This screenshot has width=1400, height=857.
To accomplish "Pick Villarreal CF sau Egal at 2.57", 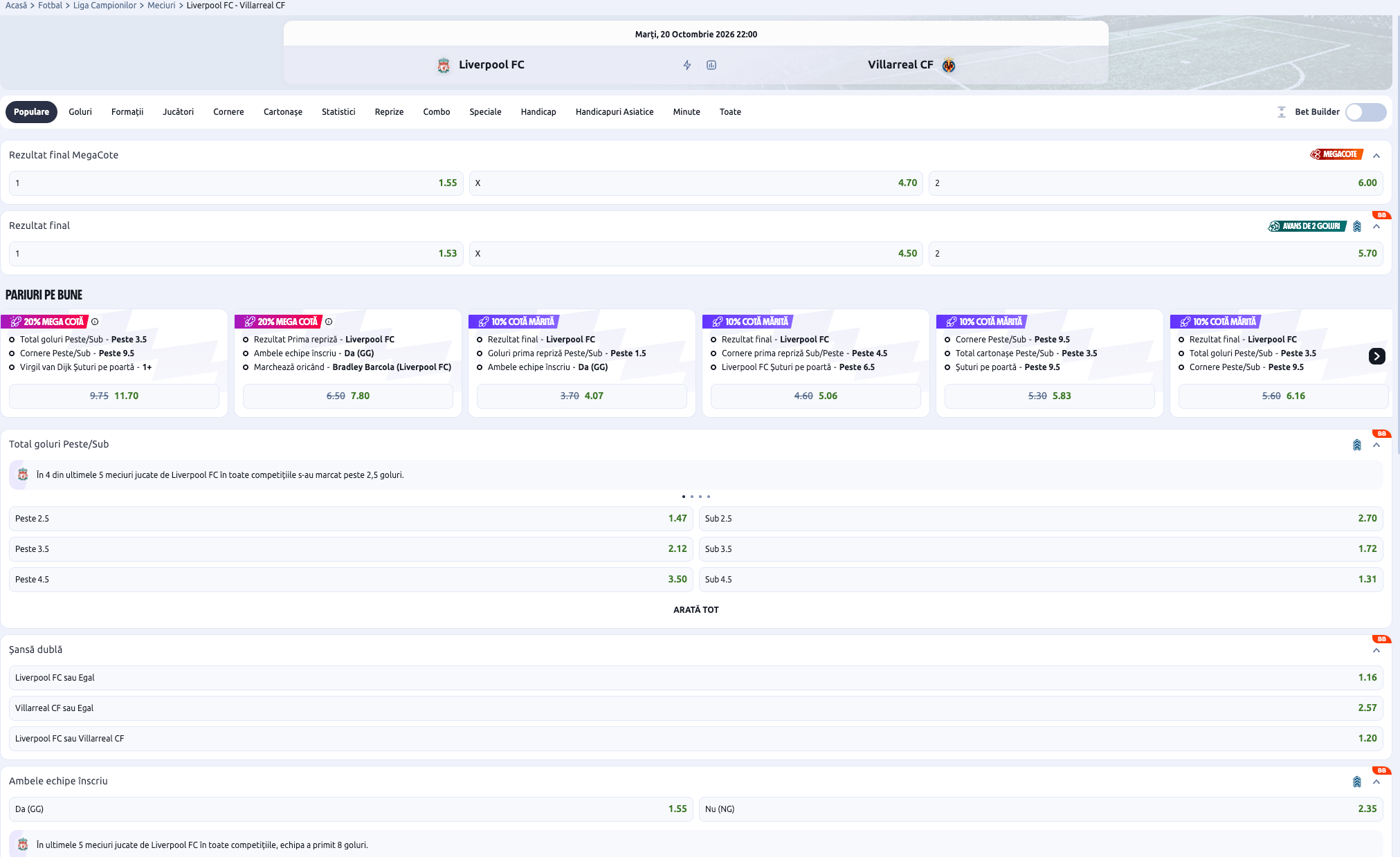I will (x=696, y=708).
